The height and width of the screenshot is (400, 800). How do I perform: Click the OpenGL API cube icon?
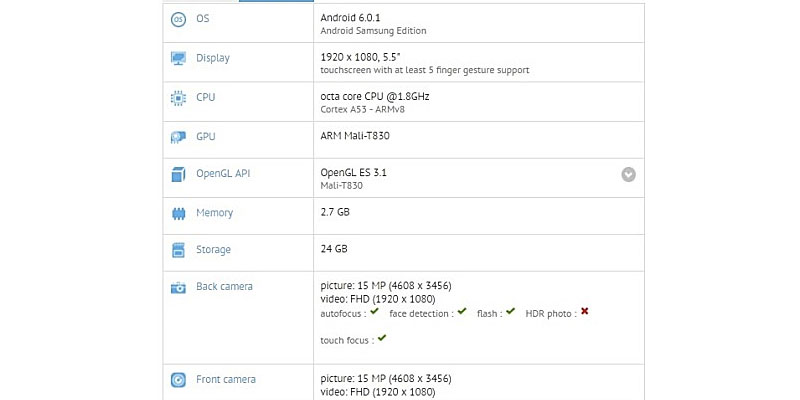pos(178,174)
